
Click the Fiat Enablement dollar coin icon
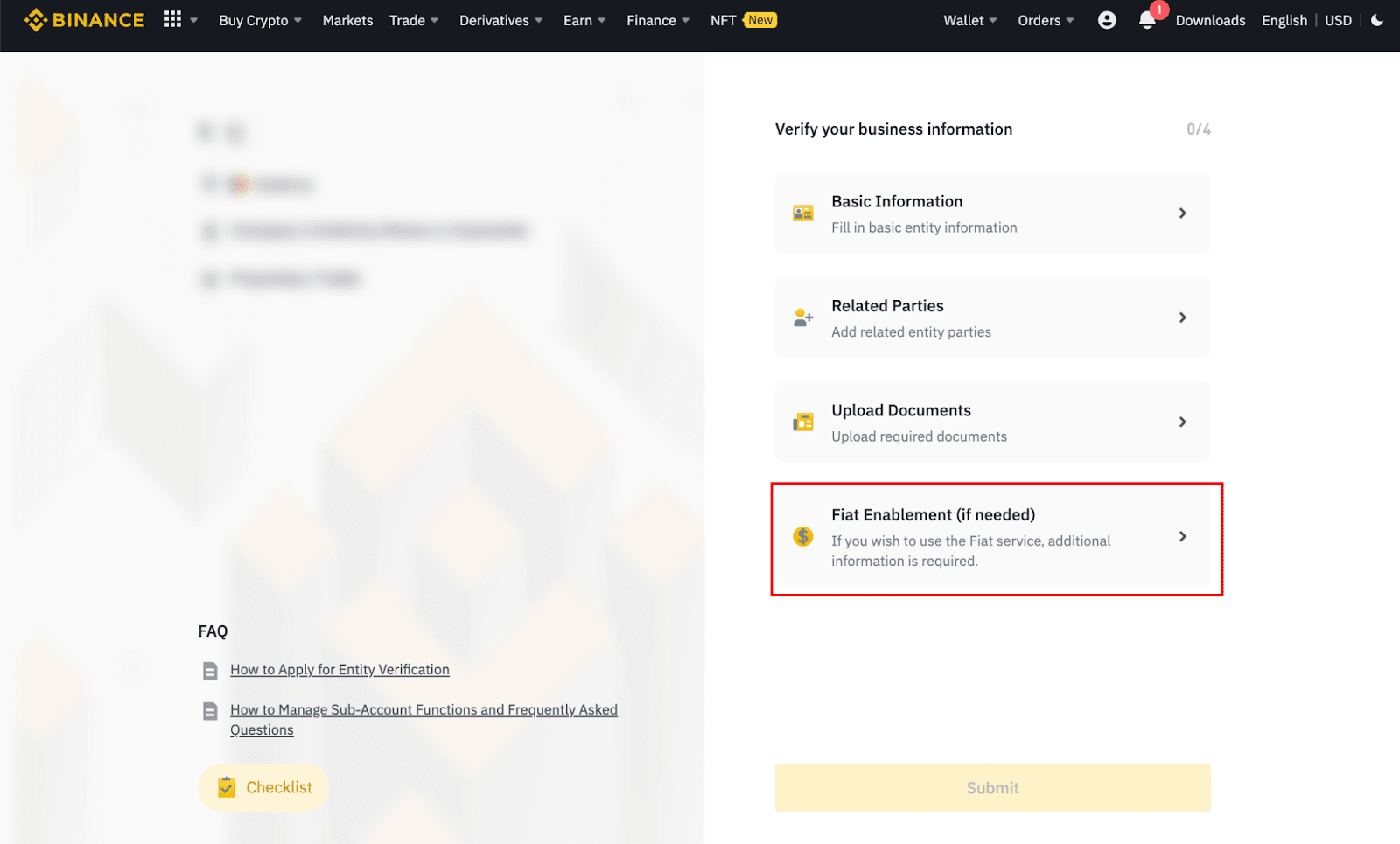point(803,536)
